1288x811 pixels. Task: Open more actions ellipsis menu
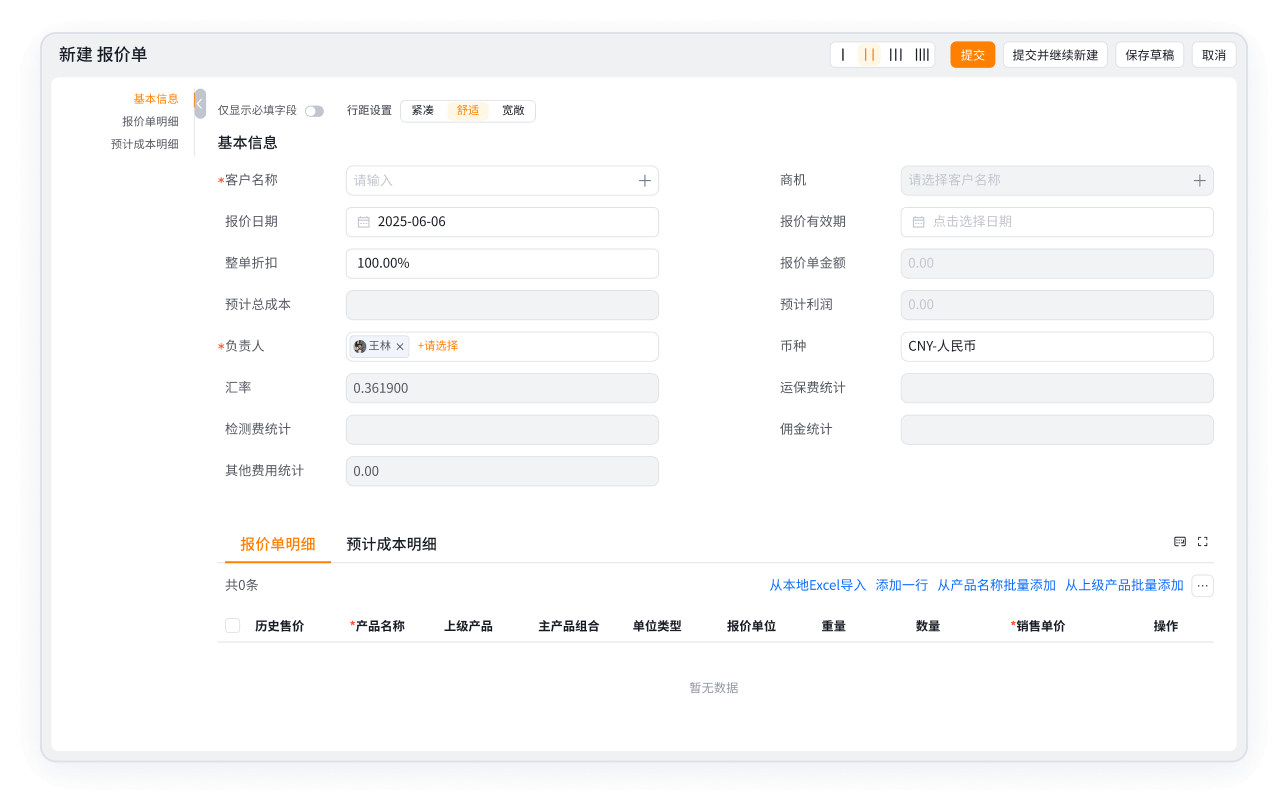pos(1203,586)
